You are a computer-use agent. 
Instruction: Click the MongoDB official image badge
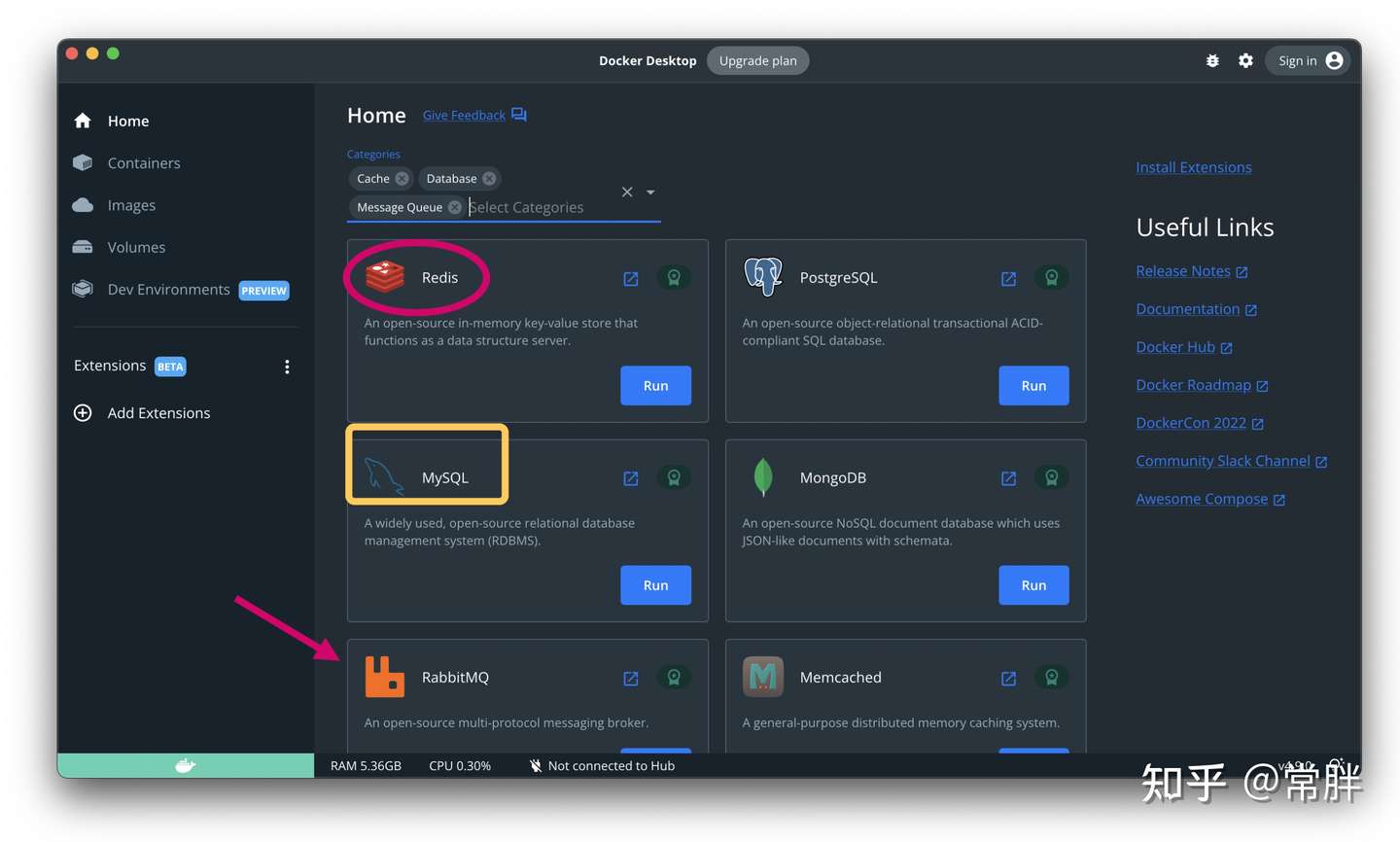[1052, 477]
